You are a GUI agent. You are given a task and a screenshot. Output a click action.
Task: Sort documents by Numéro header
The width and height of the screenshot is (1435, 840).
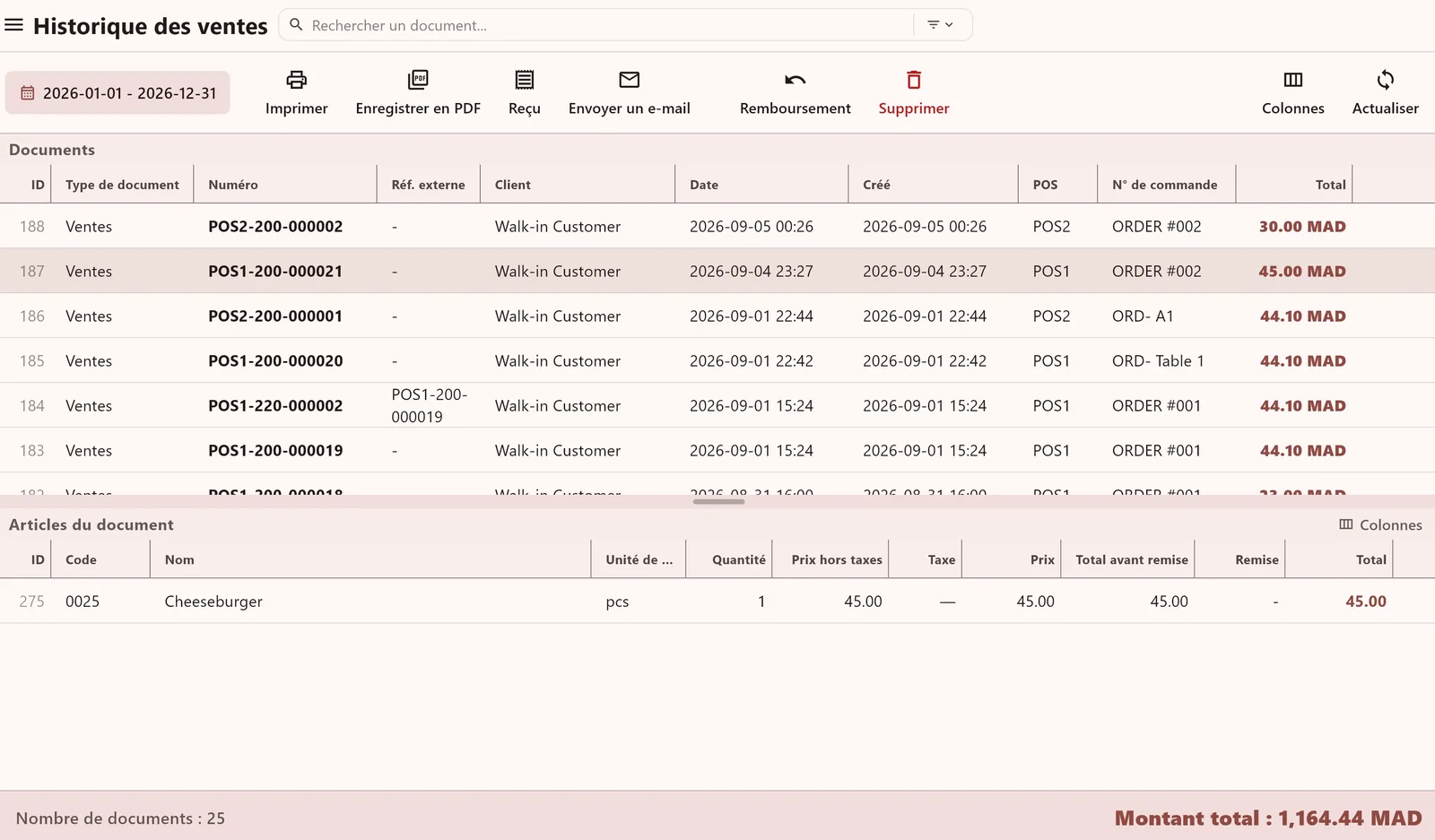tap(233, 185)
